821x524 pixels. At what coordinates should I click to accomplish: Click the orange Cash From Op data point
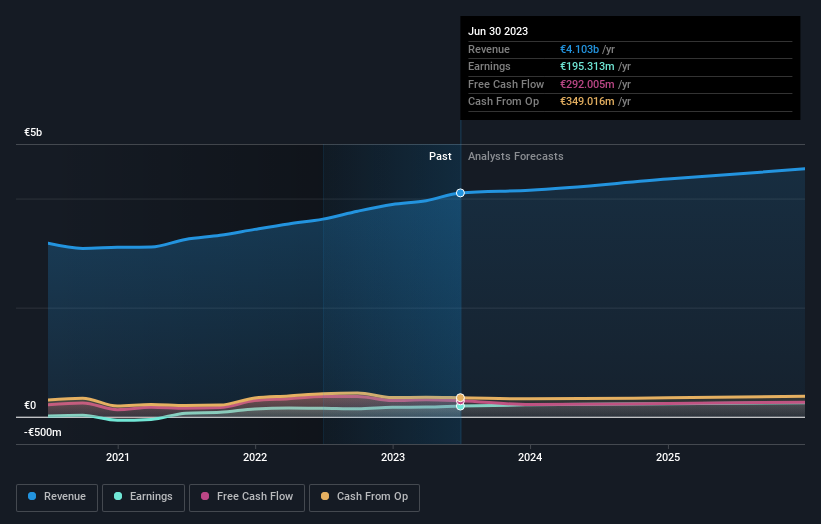pos(460,397)
